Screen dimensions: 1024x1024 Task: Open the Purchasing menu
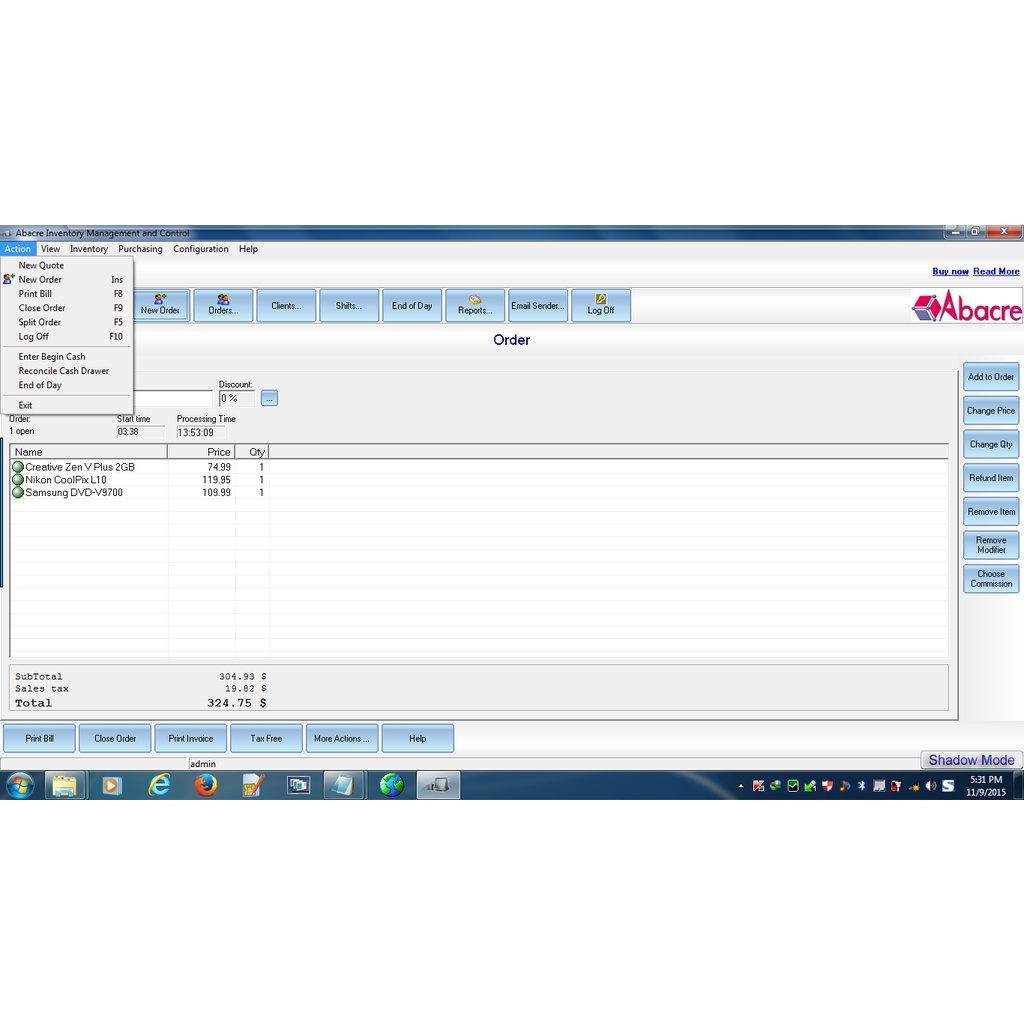[140, 249]
